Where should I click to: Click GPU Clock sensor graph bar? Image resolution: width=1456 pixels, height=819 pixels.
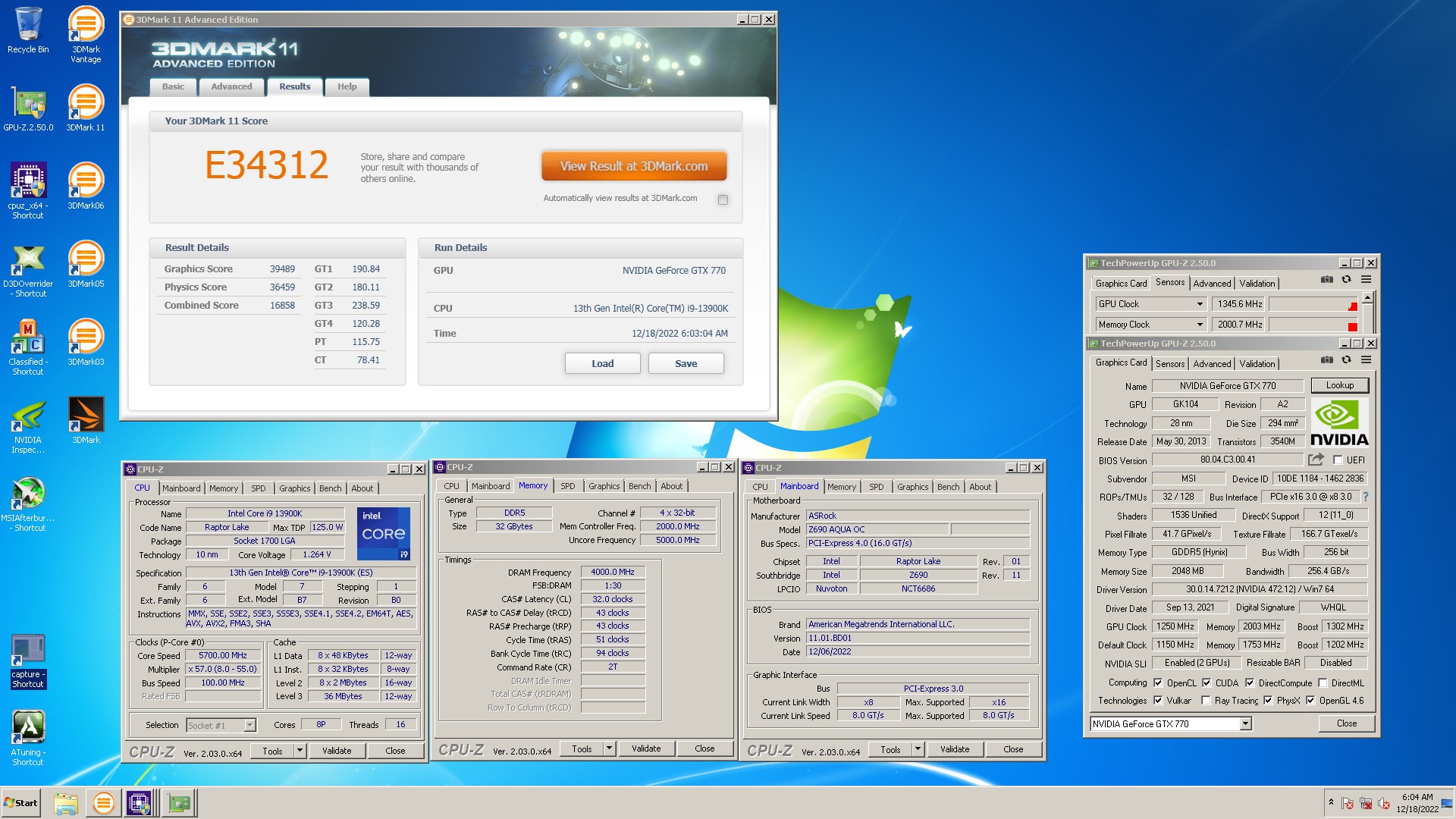tap(1313, 304)
